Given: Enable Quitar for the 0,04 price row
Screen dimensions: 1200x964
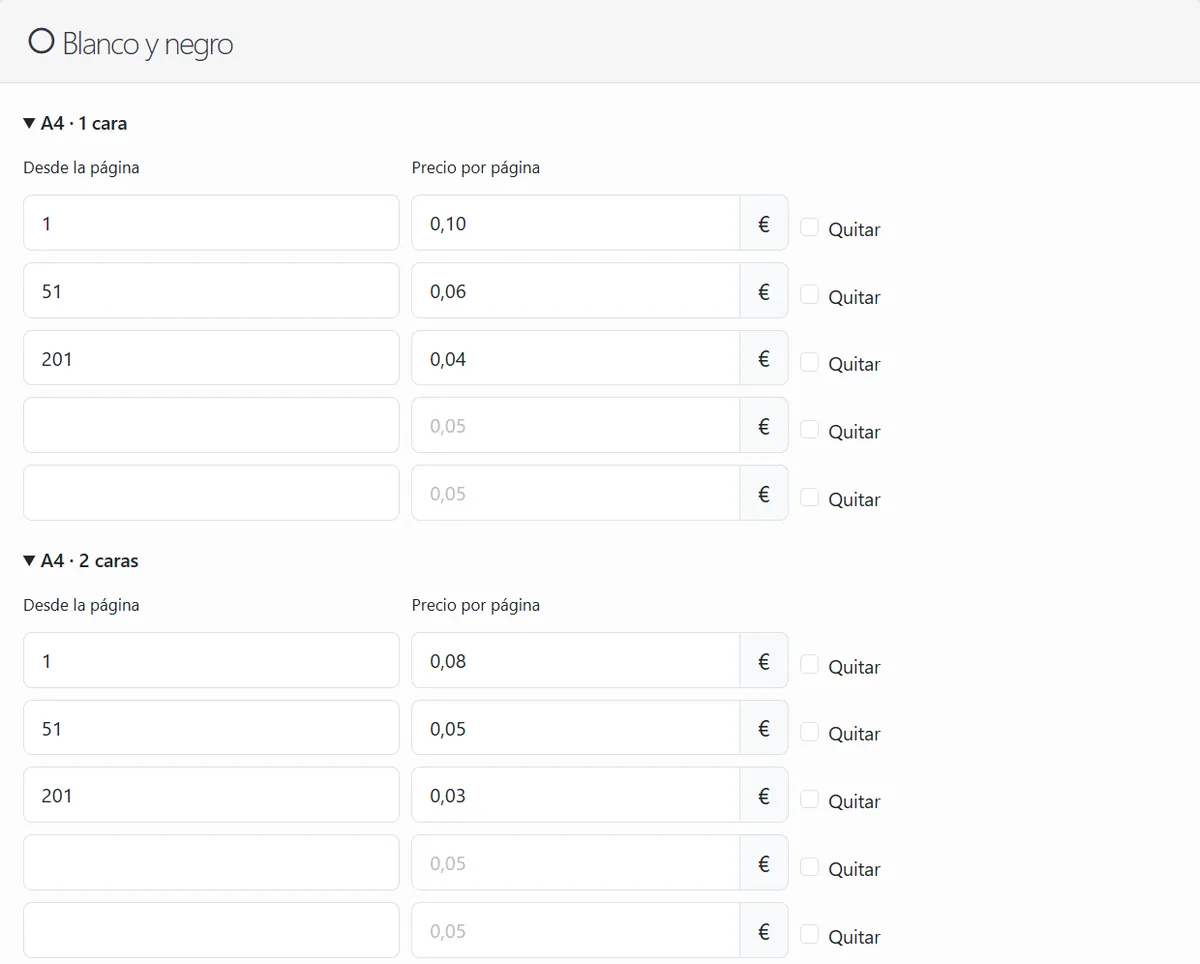Looking at the screenshot, I should pyautogui.click(x=810, y=362).
